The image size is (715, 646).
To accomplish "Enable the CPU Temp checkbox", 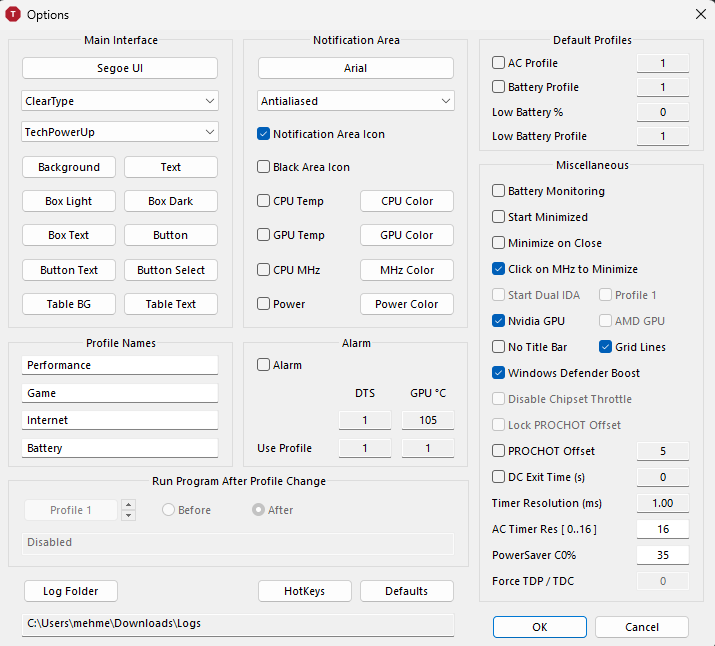I will point(263,201).
